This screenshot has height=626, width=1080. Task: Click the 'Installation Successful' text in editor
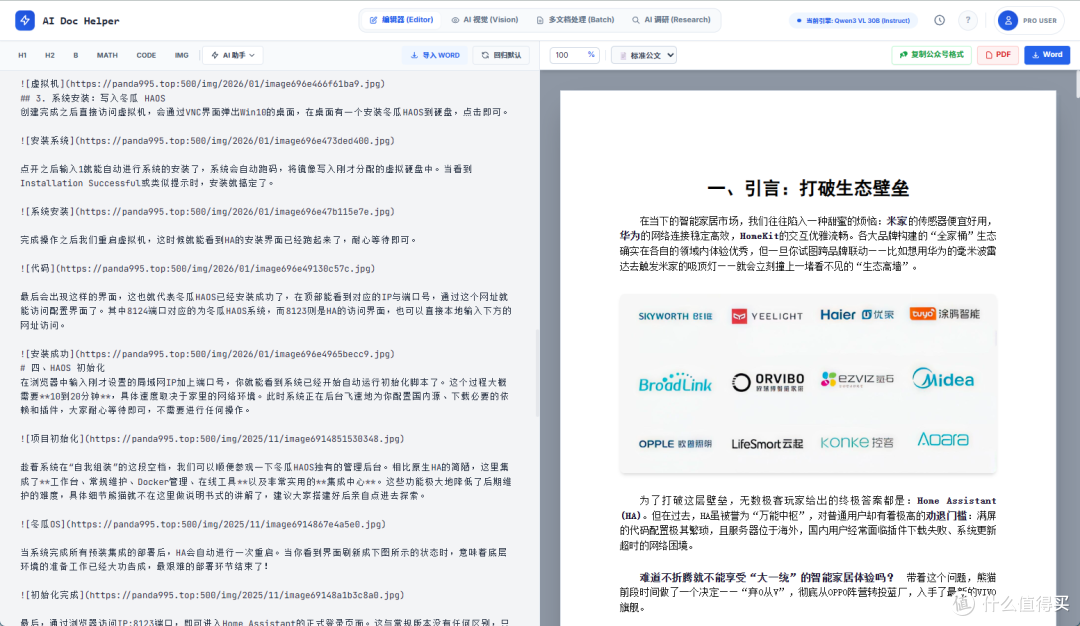pyautogui.click(x=80, y=183)
